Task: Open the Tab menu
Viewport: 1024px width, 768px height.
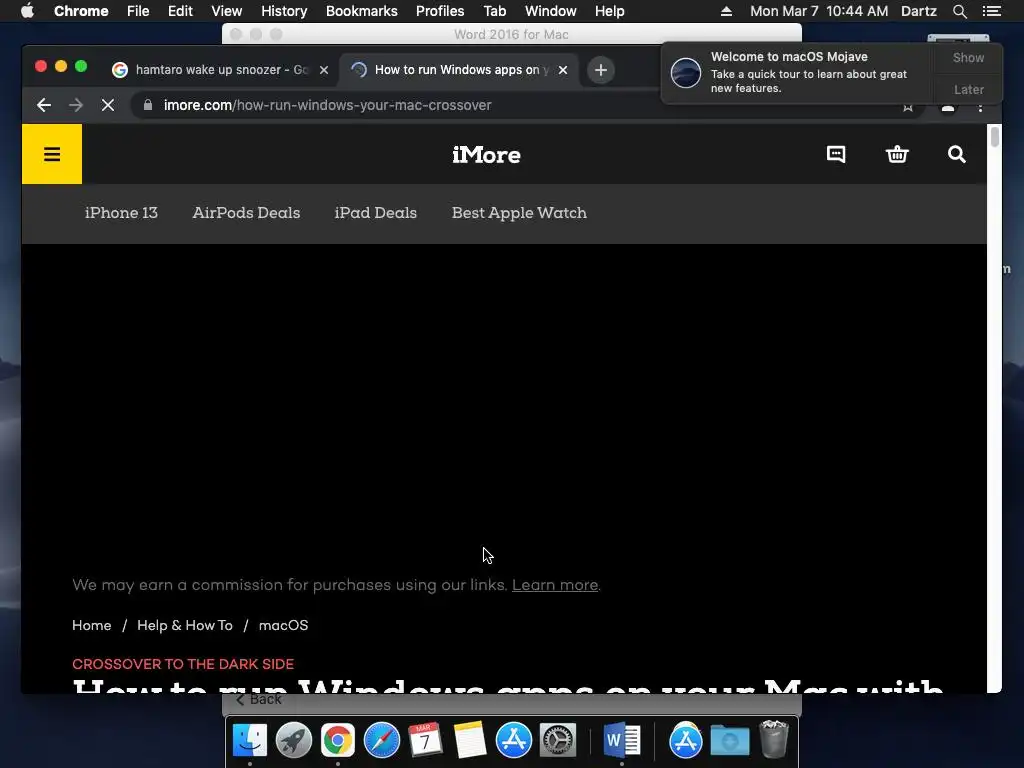Action: click(x=494, y=11)
